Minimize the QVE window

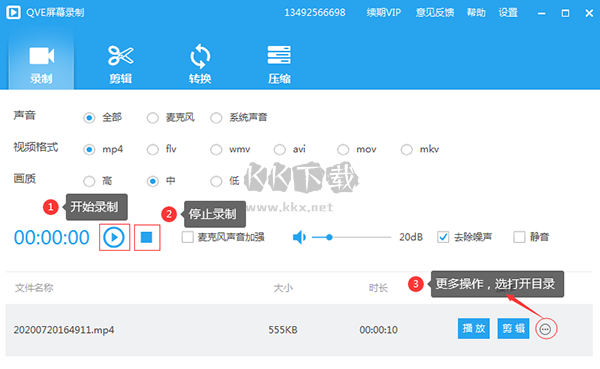click(541, 13)
